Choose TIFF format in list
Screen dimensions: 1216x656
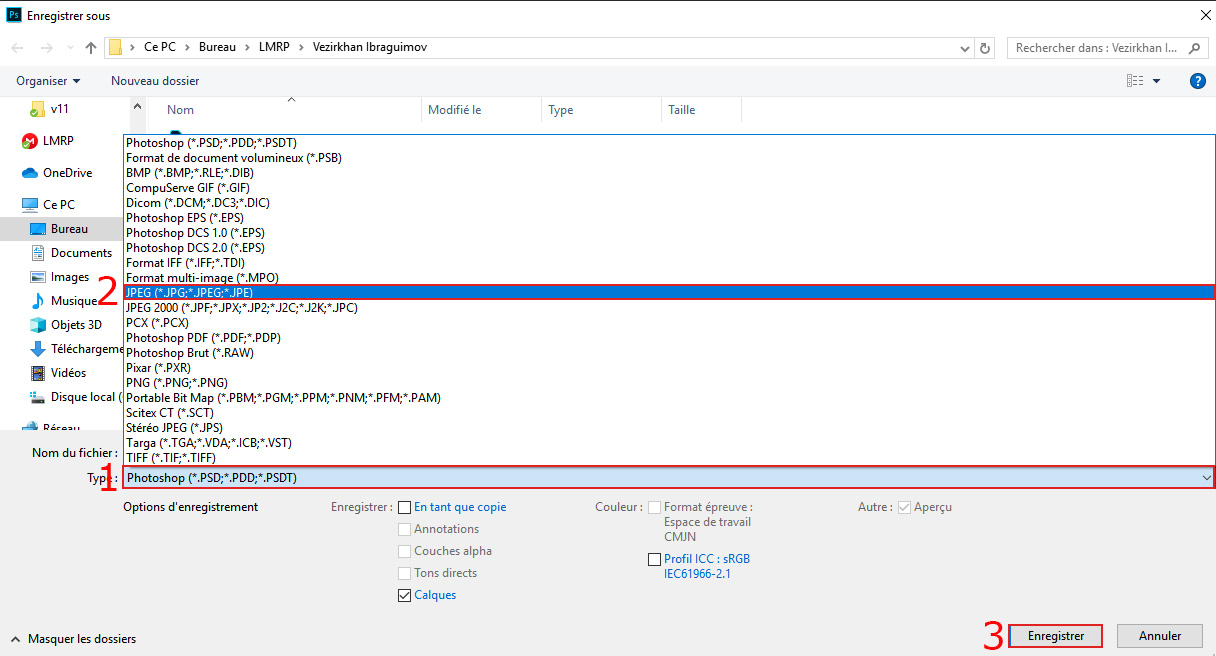tap(668, 458)
